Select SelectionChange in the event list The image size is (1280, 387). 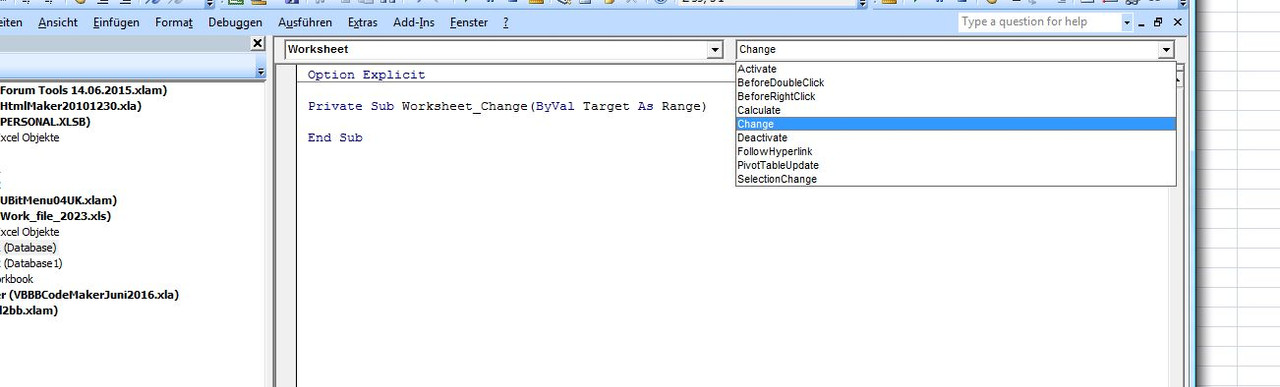(x=955, y=179)
